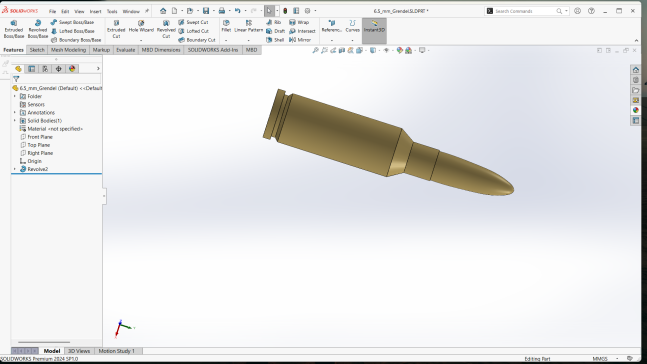Switch to the Sketch tab

[37, 50]
